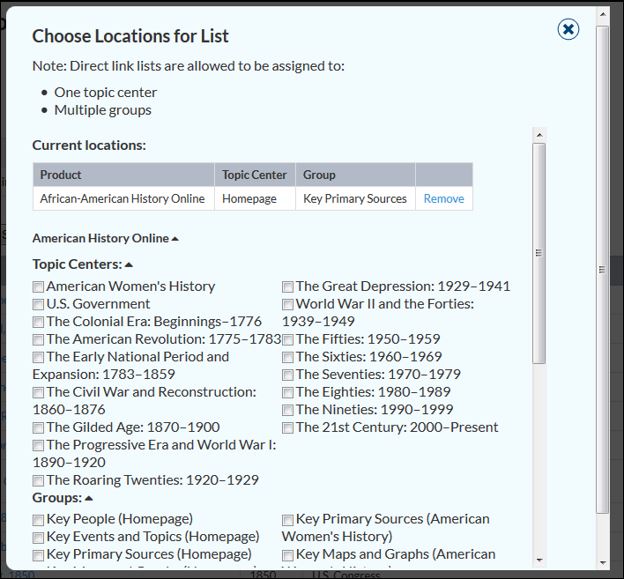The height and width of the screenshot is (579, 624).
Task: Tick The Roaring Twenties: 1920–1929
Action: (38, 481)
